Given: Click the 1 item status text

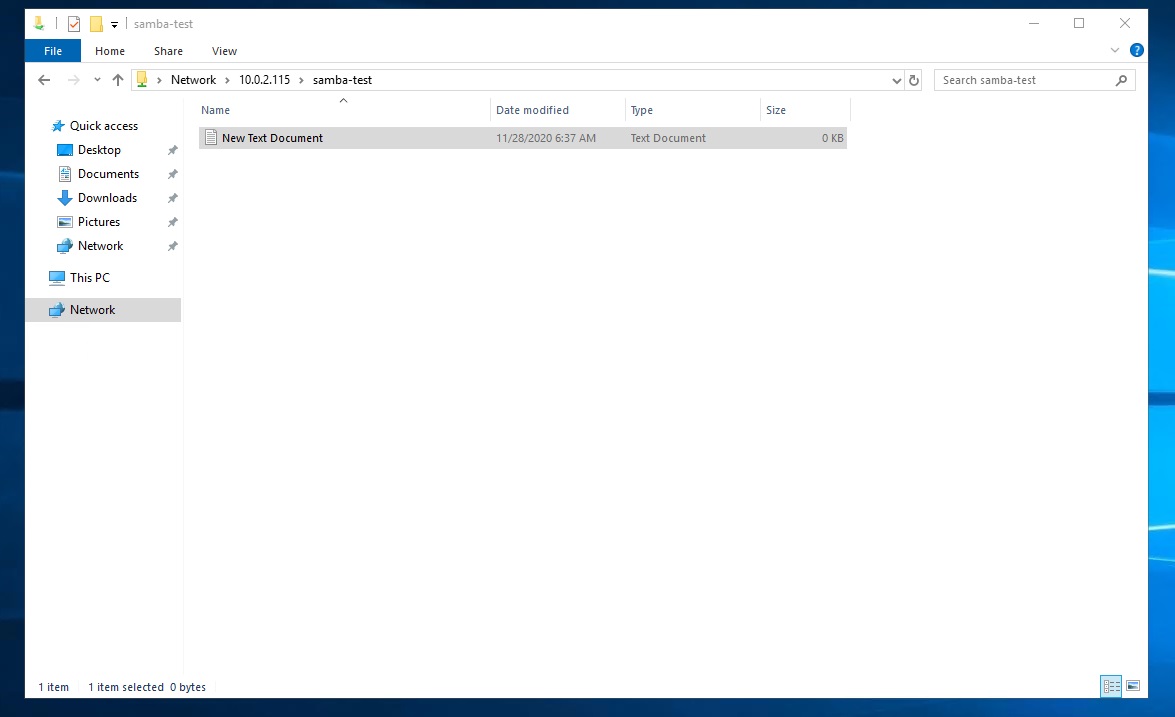Looking at the screenshot, I should point(53,687).
